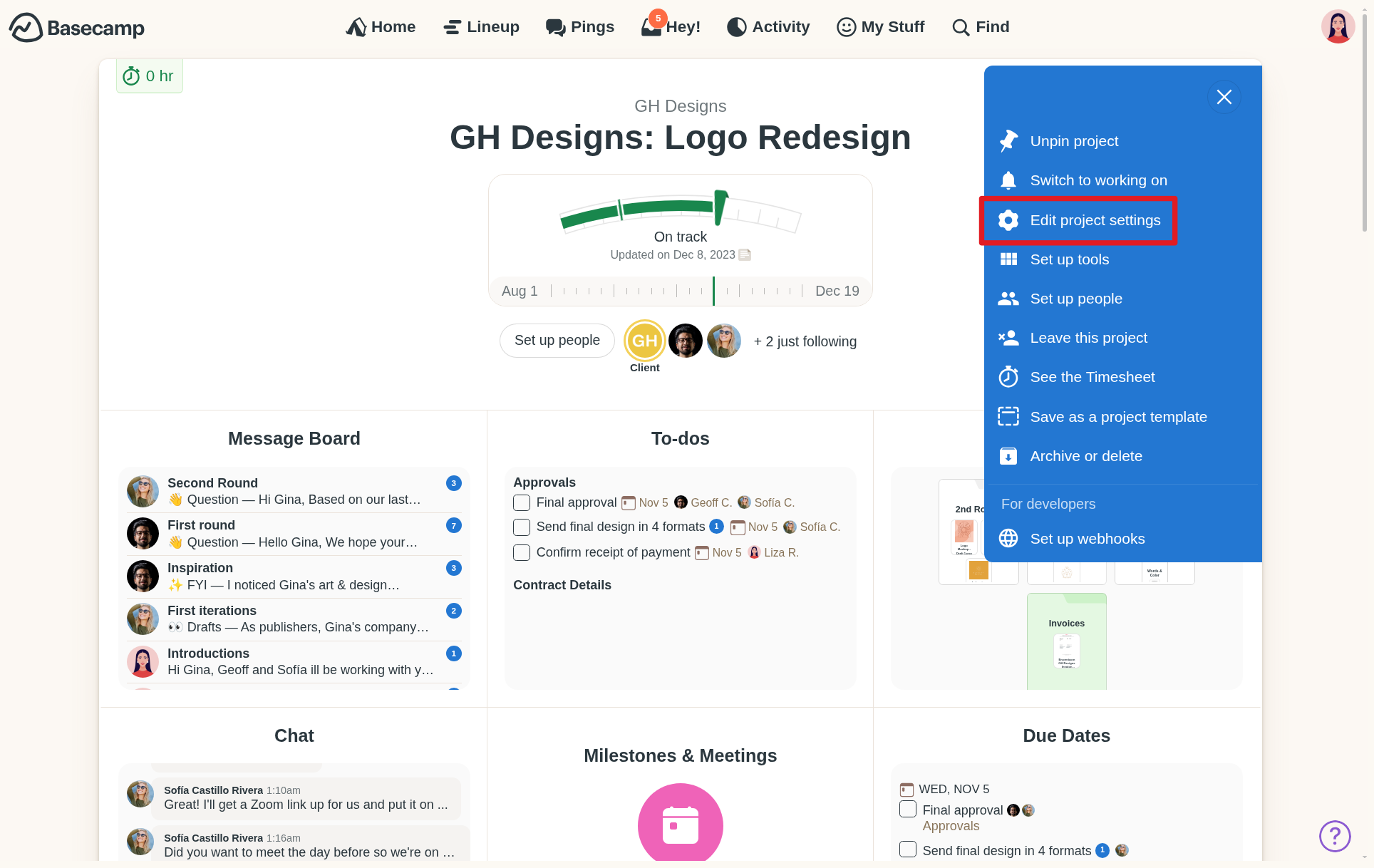Select Archive or delete from menu
Screen dimensions: 1374x868
[x=1085, y=456]
